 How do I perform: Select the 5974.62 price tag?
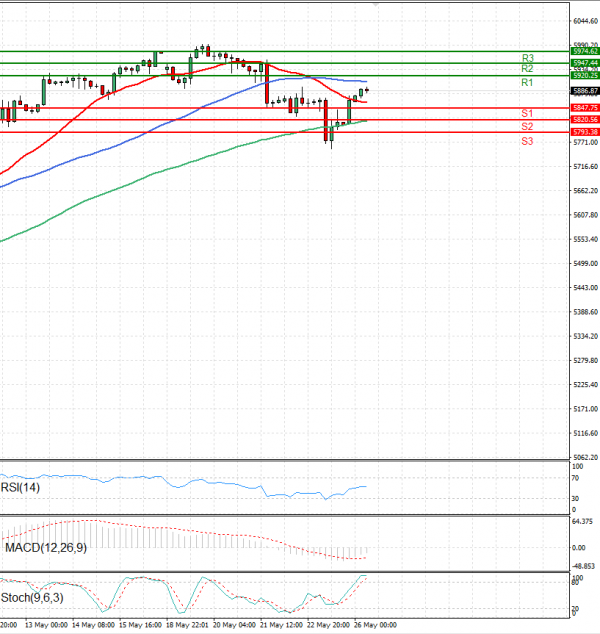(585, 51)
